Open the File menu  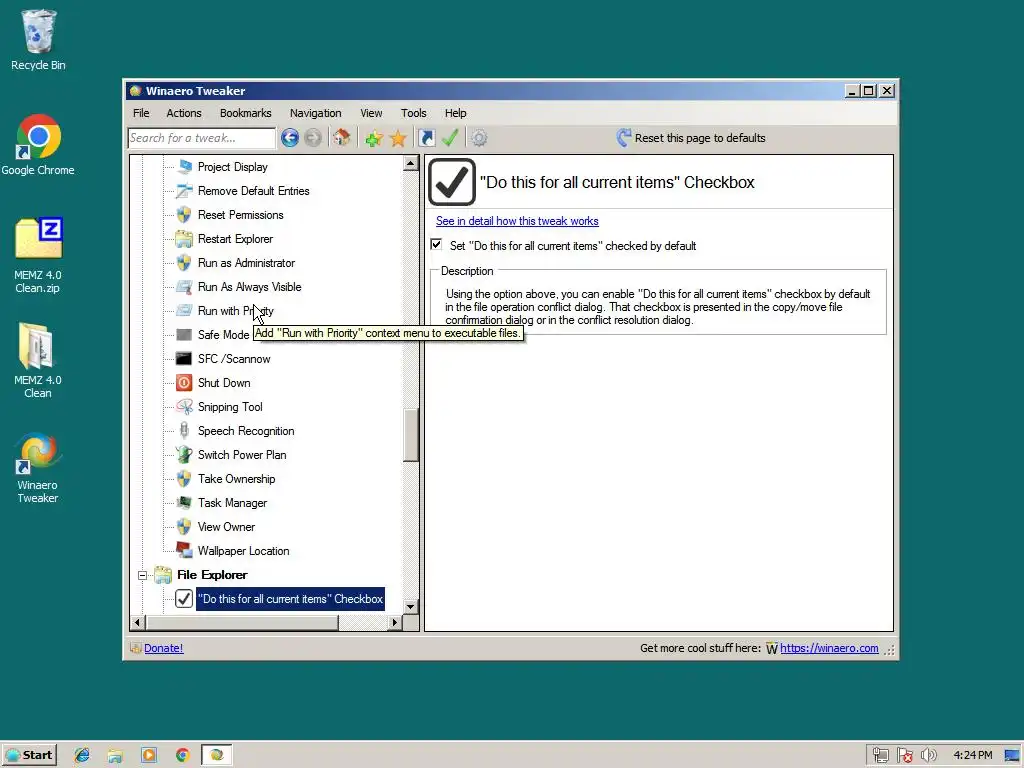141,113
